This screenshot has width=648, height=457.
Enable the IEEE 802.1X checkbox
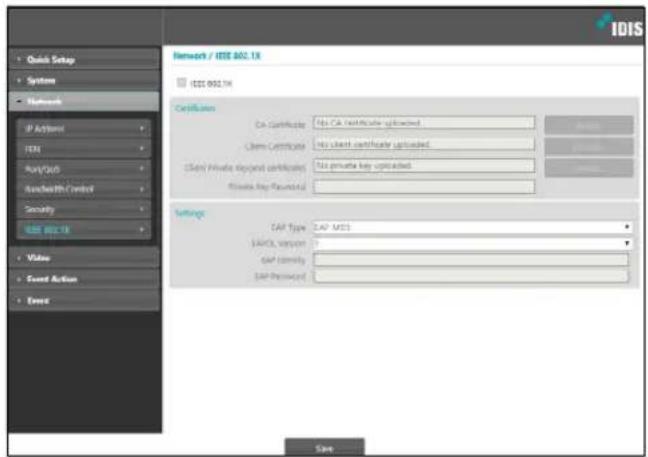(181, 83)
